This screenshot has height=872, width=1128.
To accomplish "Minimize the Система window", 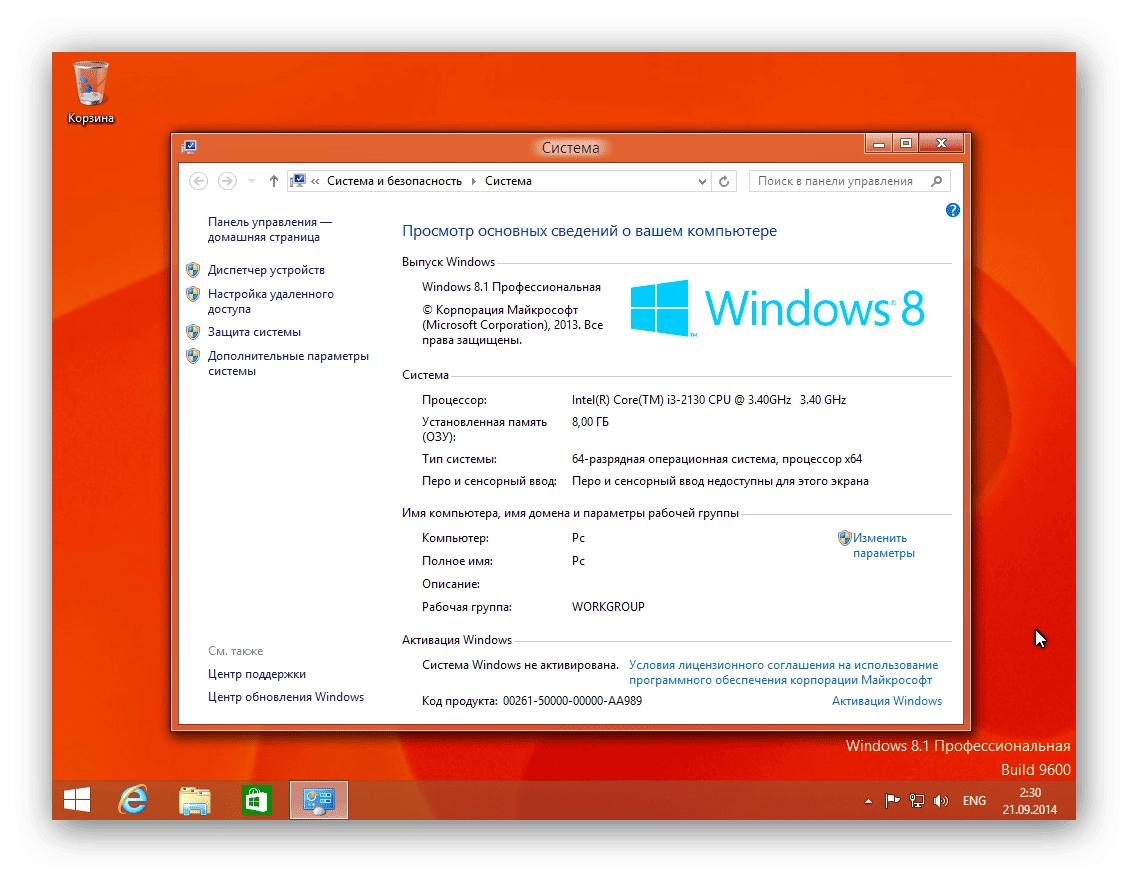I will click(878, 144).
